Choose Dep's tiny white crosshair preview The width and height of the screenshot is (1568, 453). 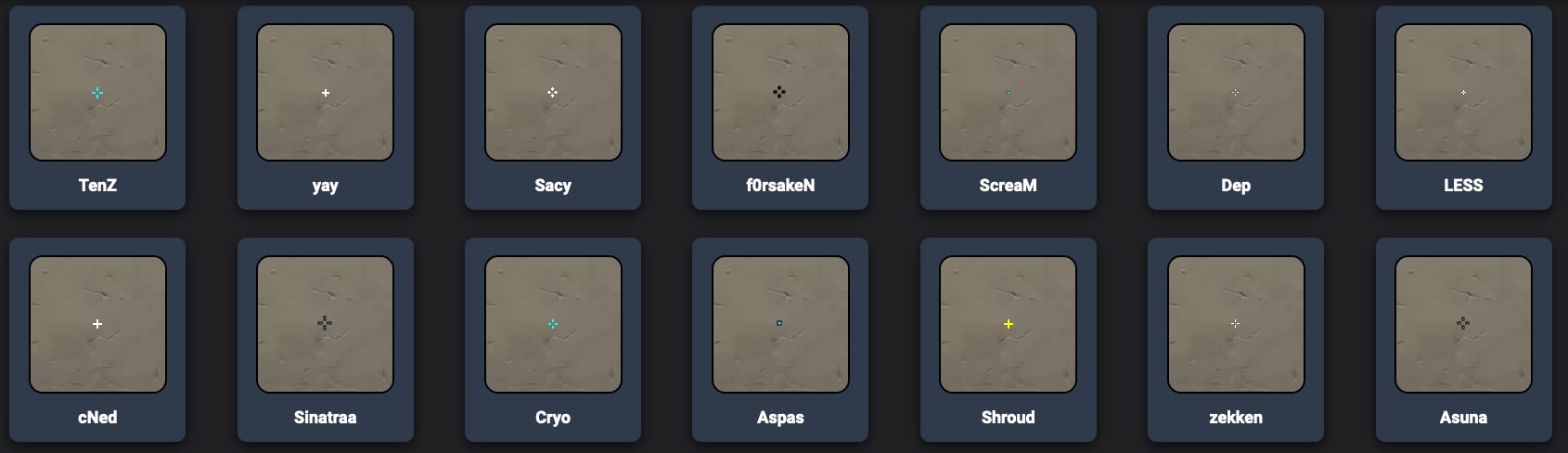tap(1236, 92)
